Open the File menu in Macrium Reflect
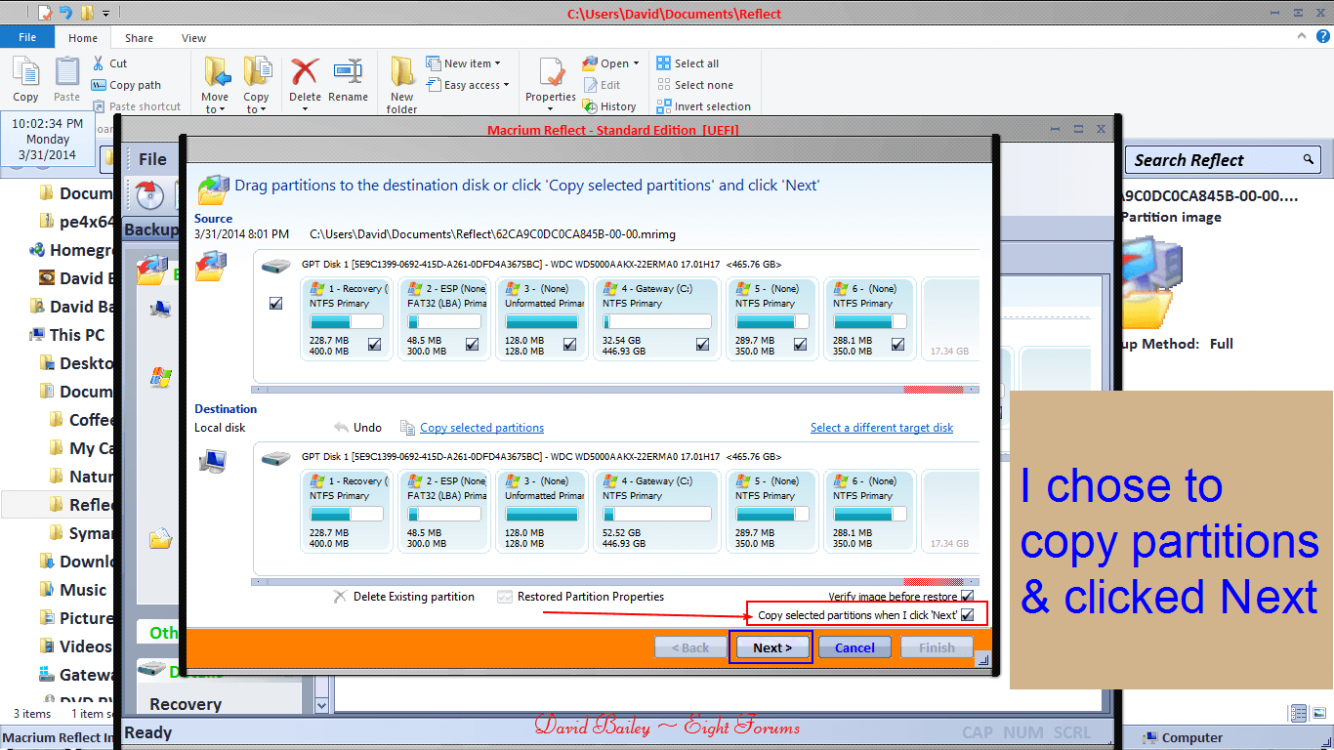Image resolution: width=1334 pixels, height=750 pixels. pyautogui.click(x=152, y=159)
